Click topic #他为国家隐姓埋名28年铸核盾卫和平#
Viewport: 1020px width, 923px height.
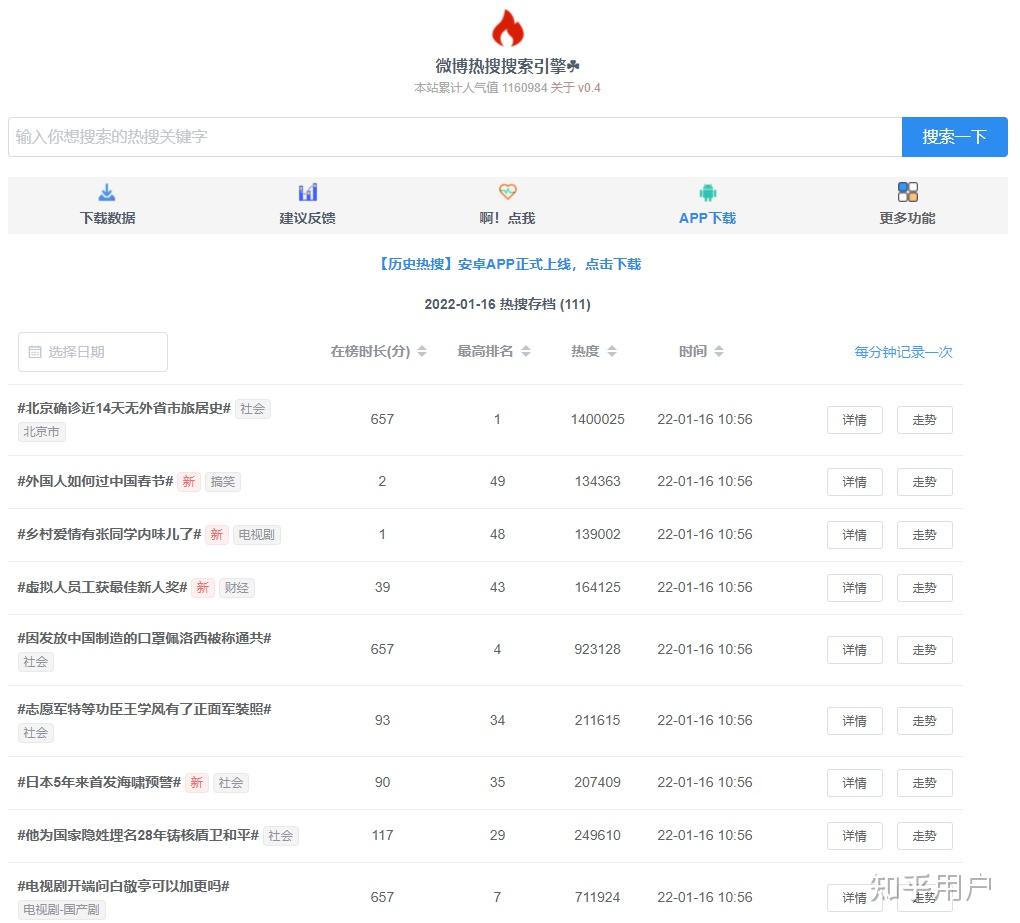[138, 835]
